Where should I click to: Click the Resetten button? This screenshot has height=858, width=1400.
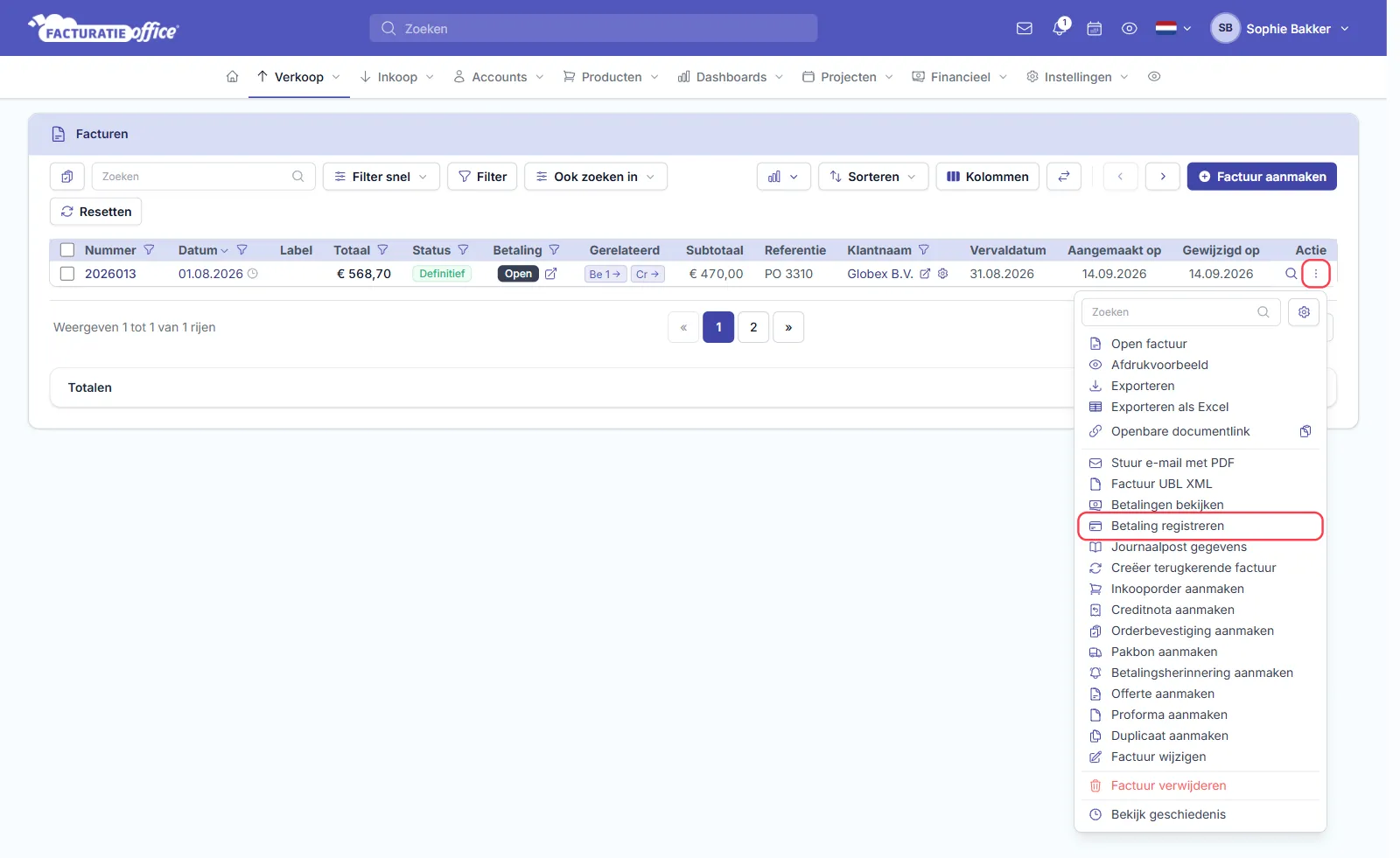(x=96, y=212)
